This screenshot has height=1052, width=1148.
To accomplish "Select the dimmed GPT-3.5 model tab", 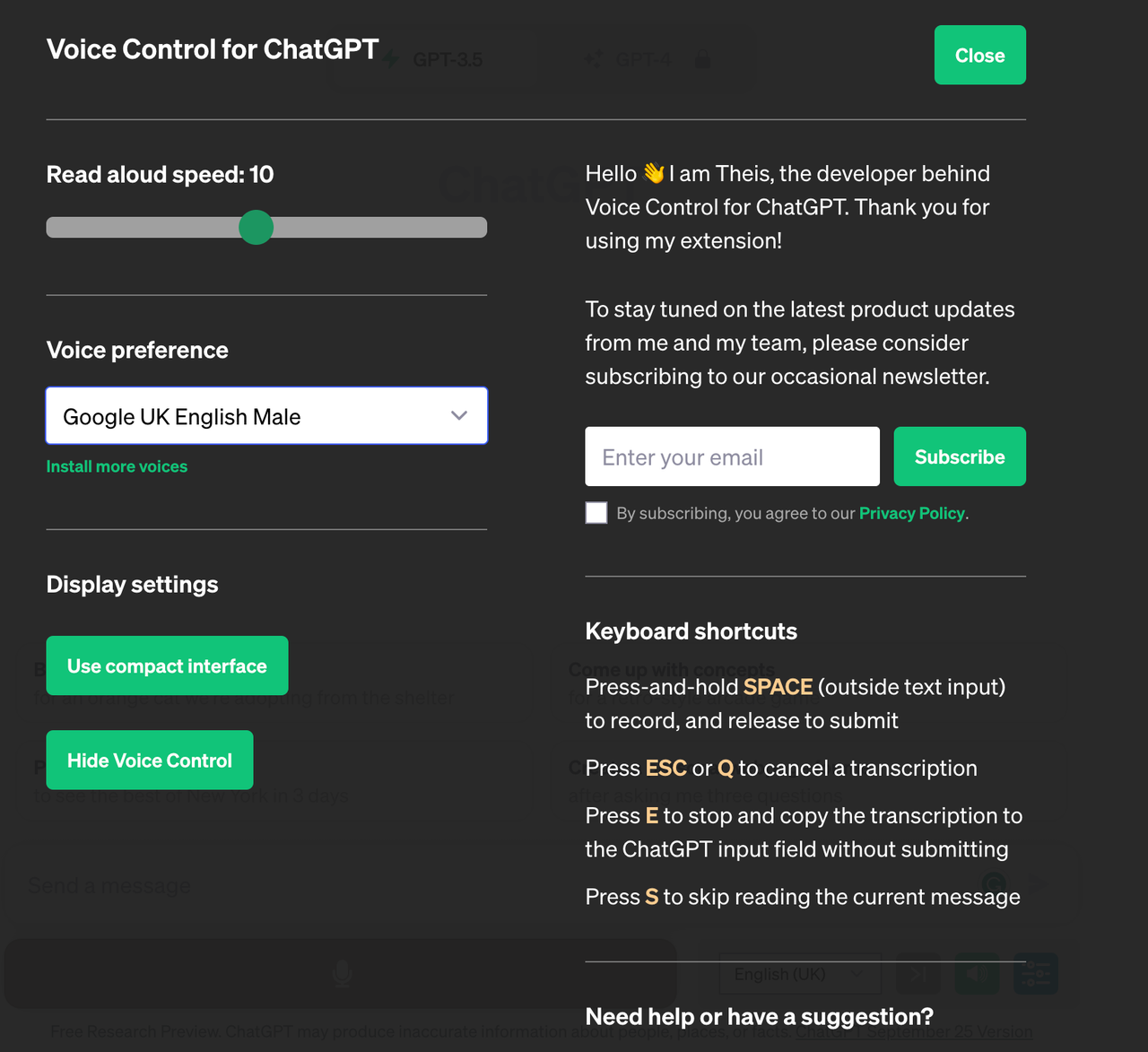I will point(435,59).
